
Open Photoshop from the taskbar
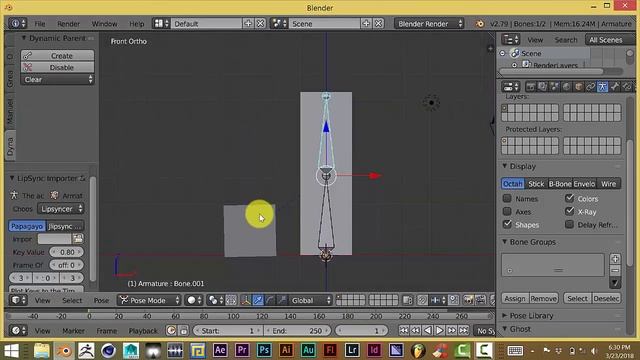(x=264, y=350)
